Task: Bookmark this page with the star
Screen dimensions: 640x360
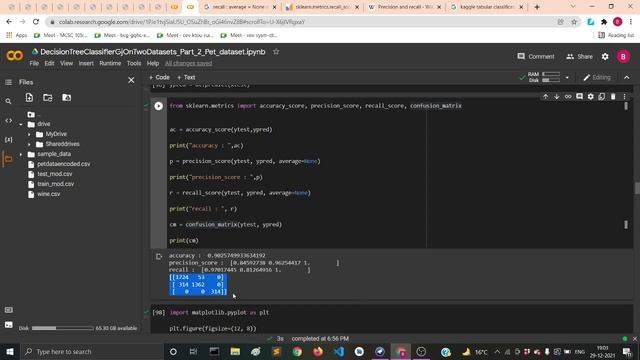Action: [x=574, y=22]
